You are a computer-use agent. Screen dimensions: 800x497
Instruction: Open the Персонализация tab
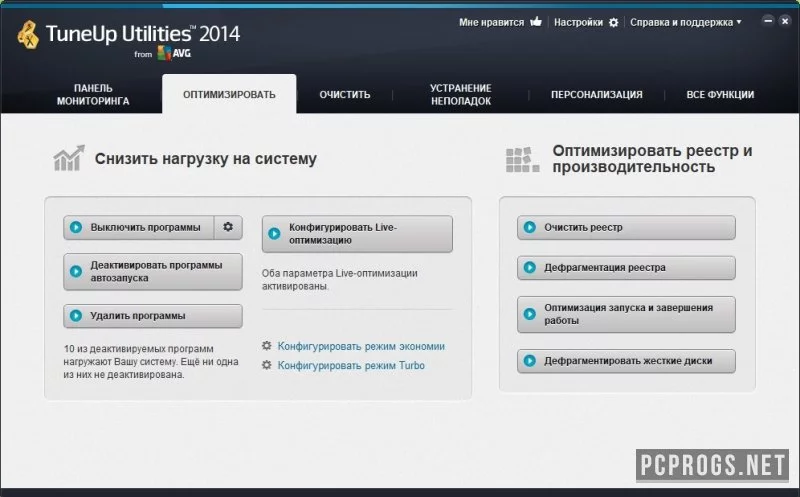[596, 94]
